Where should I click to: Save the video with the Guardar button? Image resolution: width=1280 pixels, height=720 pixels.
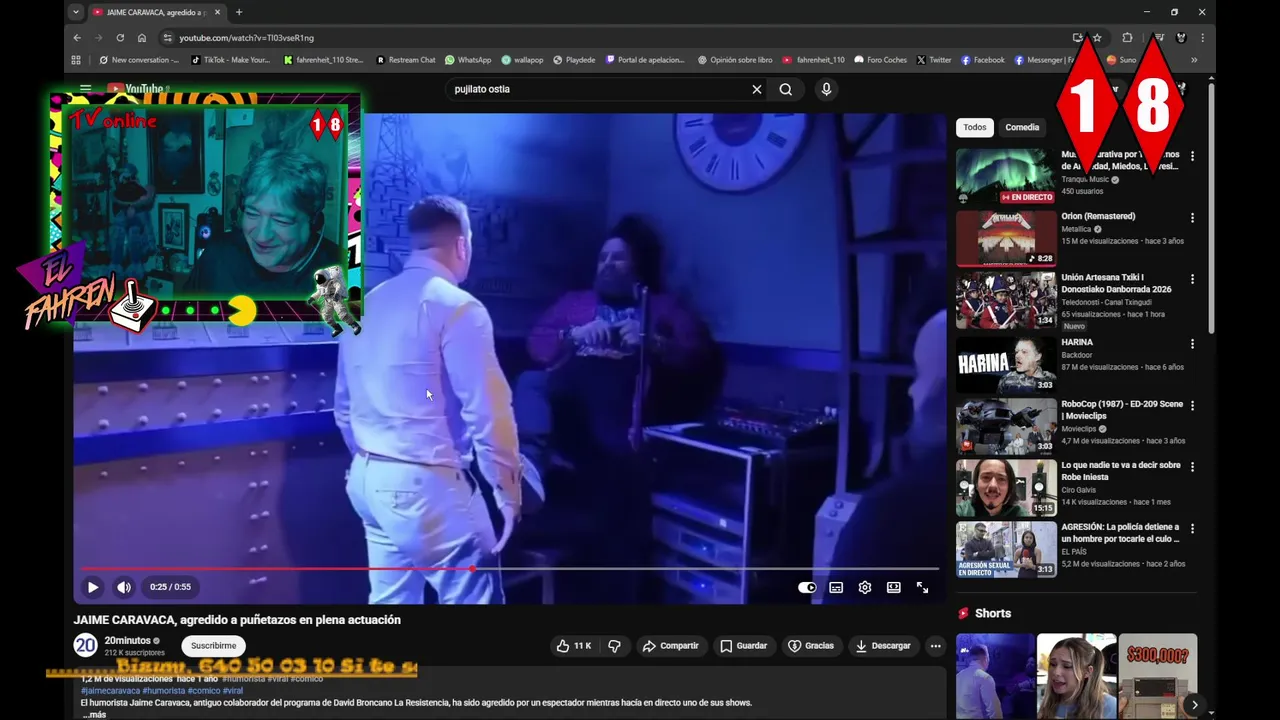[744, 646]
